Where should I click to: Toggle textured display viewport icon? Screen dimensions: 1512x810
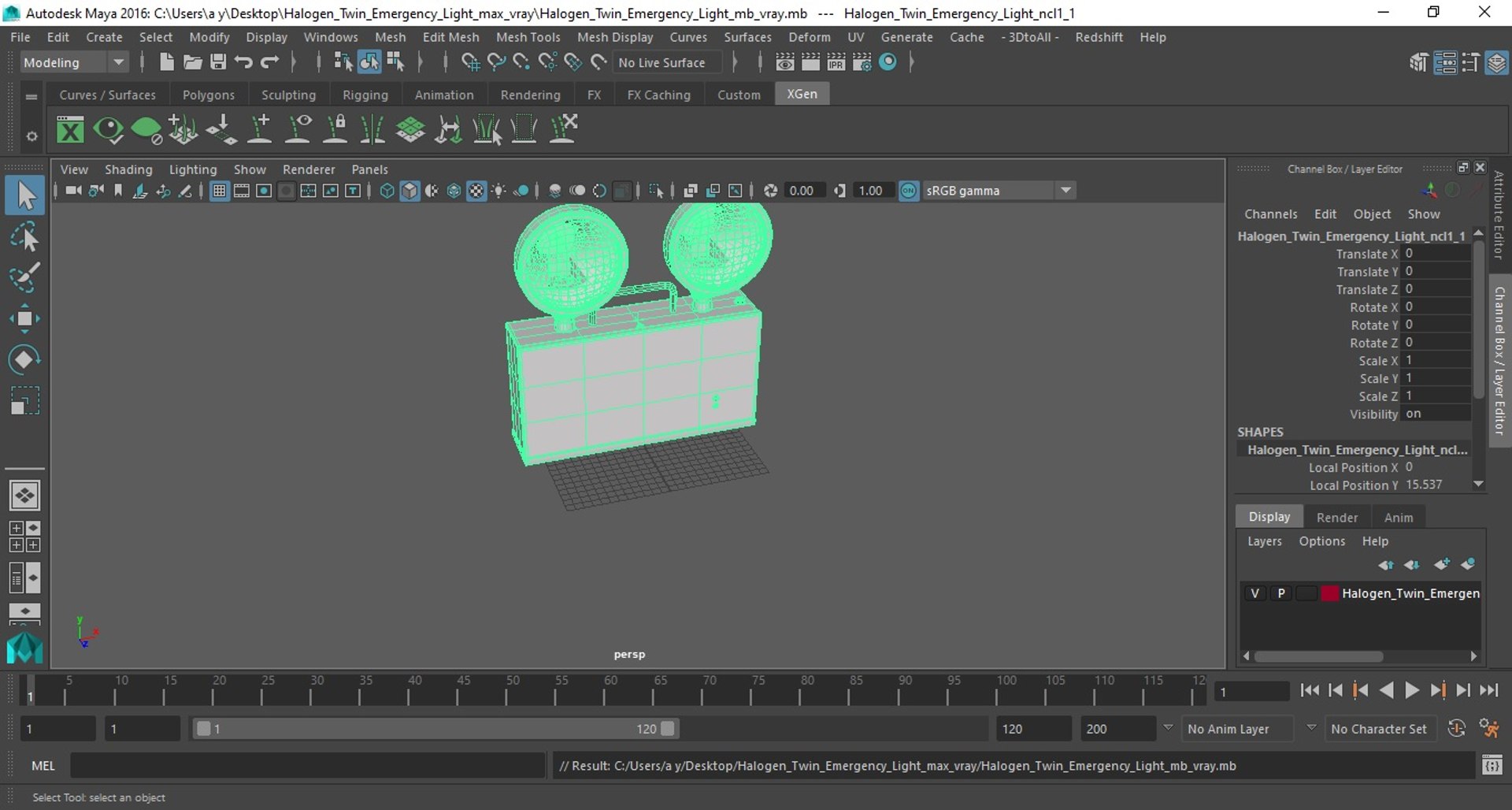476,191
